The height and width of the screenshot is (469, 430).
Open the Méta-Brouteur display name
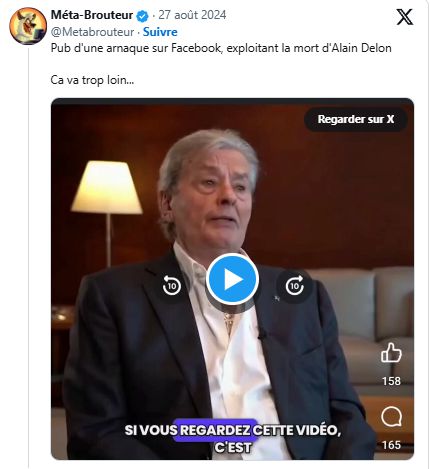[x=92, y=15]
